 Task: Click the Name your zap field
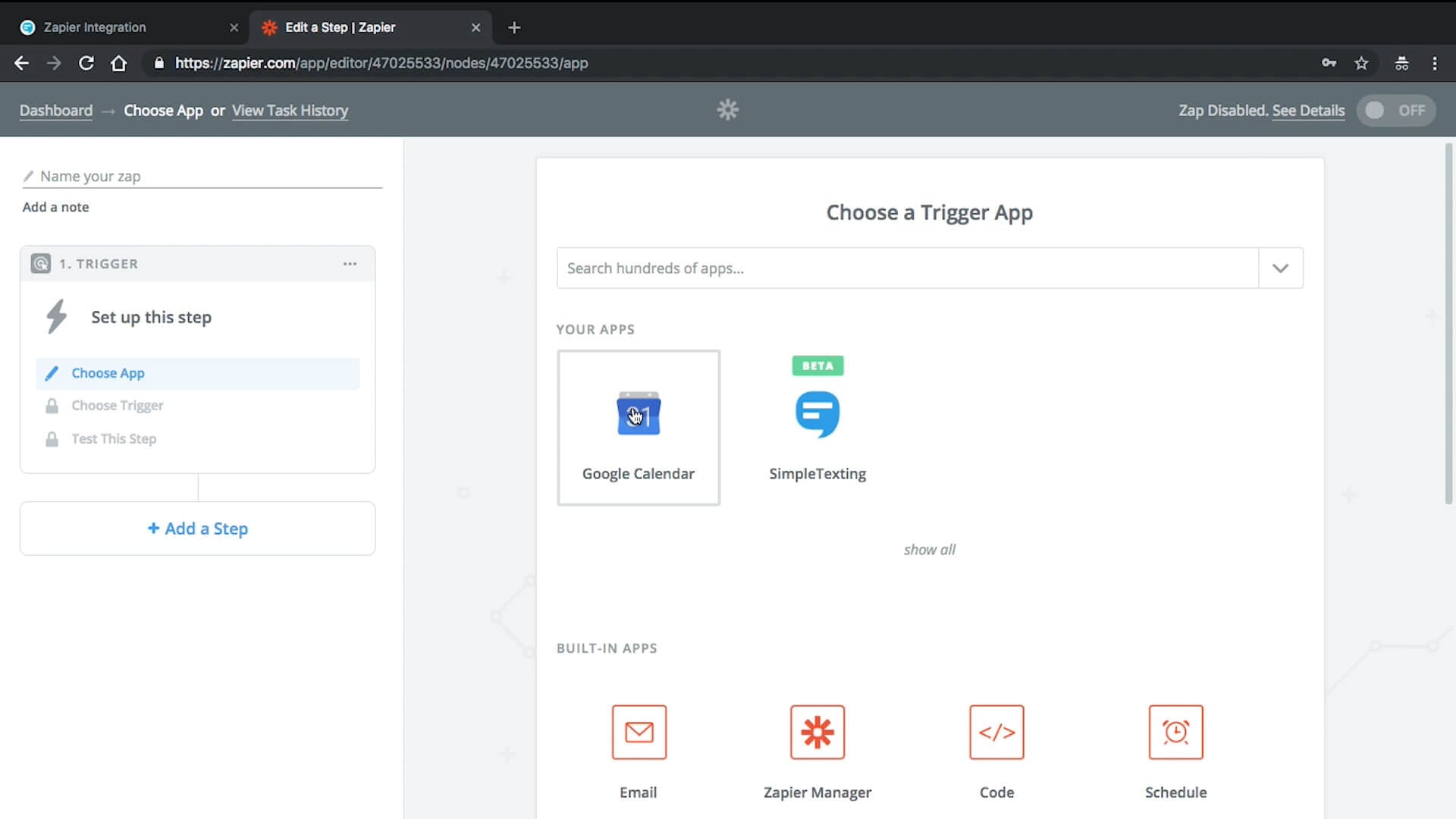tap(202, 176)
